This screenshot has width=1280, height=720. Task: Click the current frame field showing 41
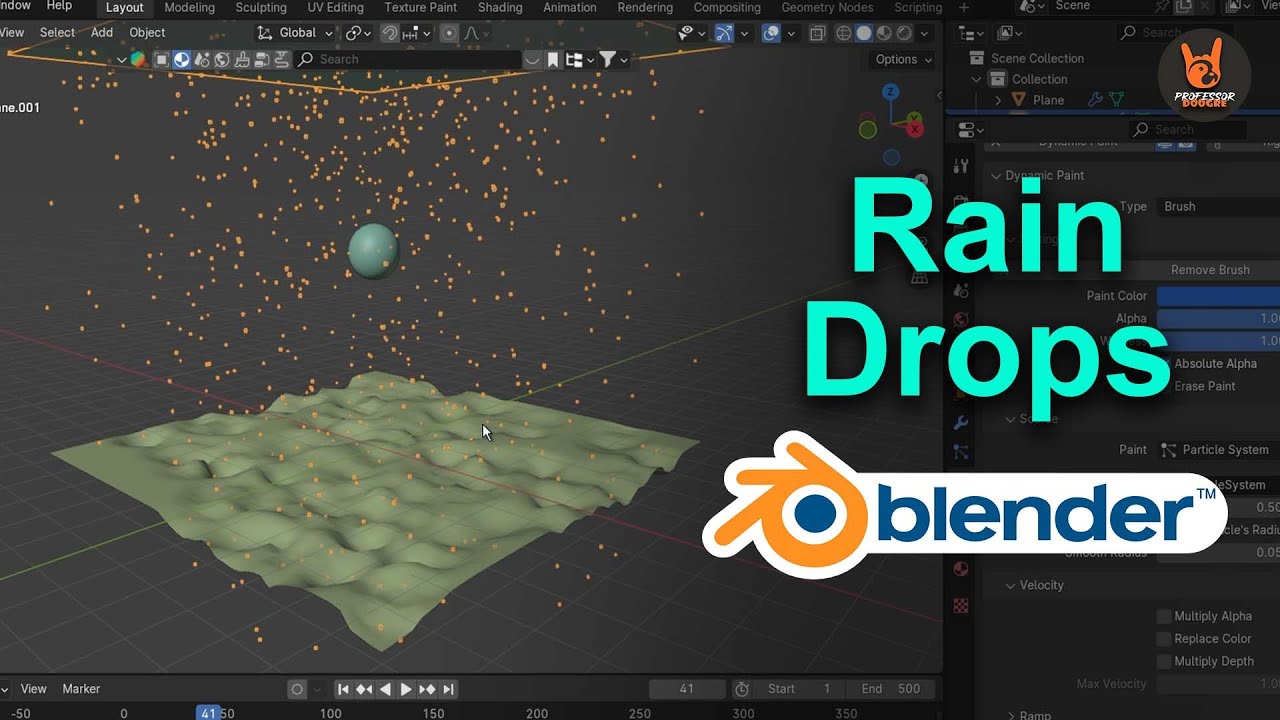coord(687,689)
